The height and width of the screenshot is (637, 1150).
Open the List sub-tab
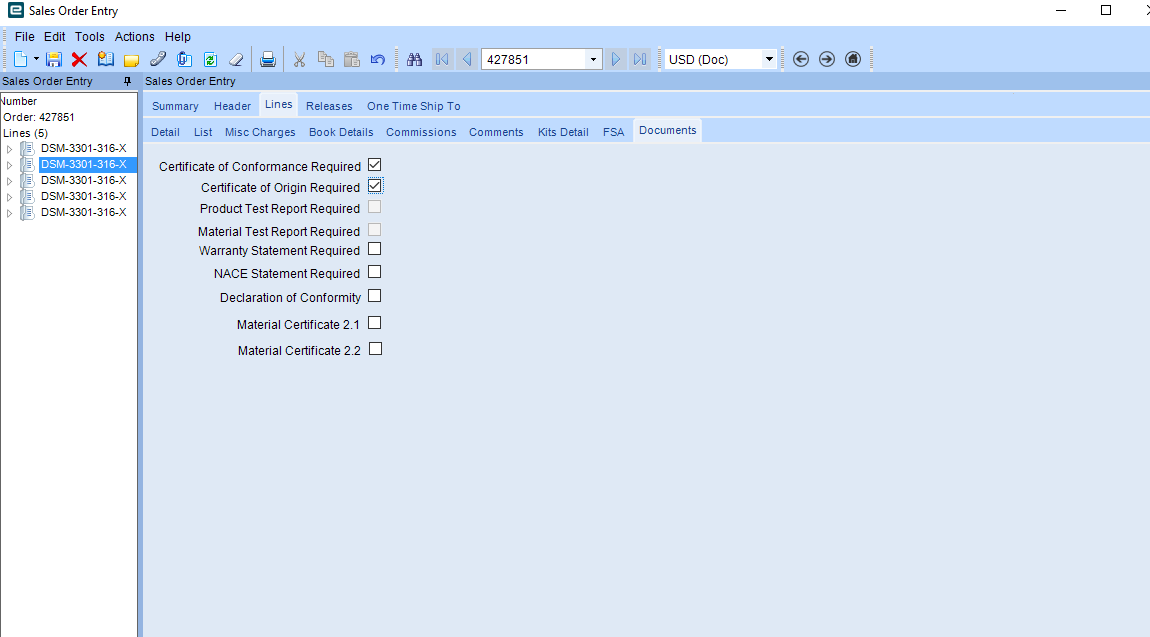click(203, 133)
